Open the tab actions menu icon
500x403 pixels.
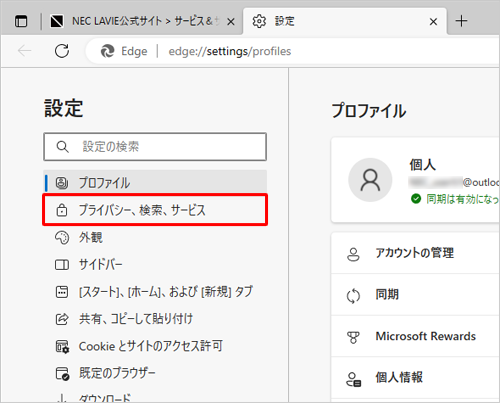click(x=21, y=21)
